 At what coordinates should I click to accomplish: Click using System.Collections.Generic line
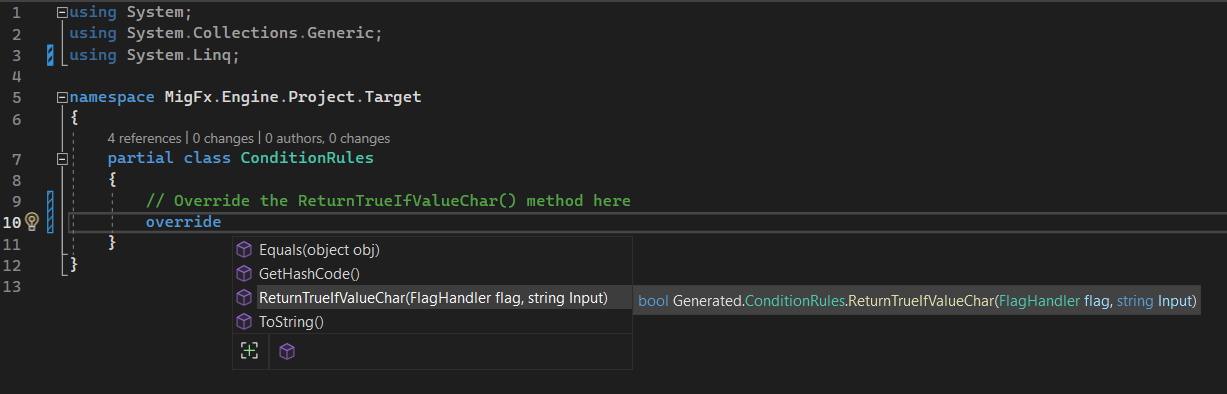[226, 34]
